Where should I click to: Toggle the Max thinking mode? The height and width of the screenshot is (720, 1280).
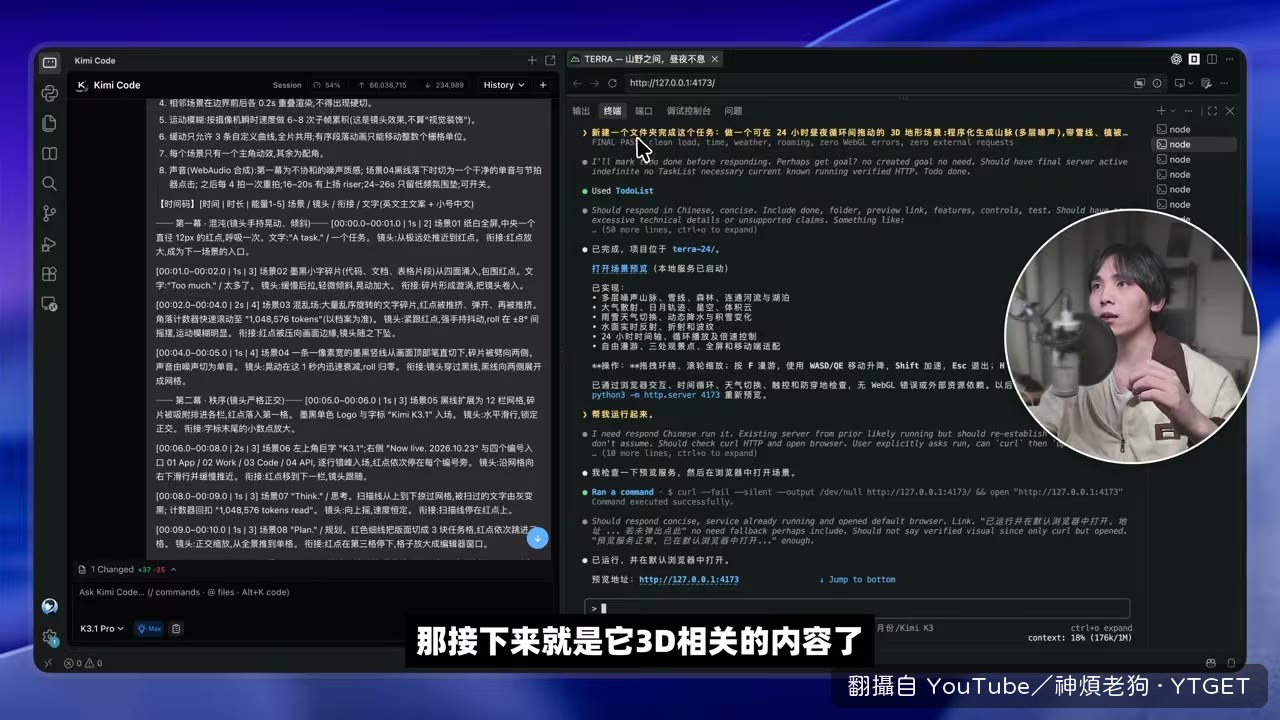pyautogui.click(x=148, y=628)
